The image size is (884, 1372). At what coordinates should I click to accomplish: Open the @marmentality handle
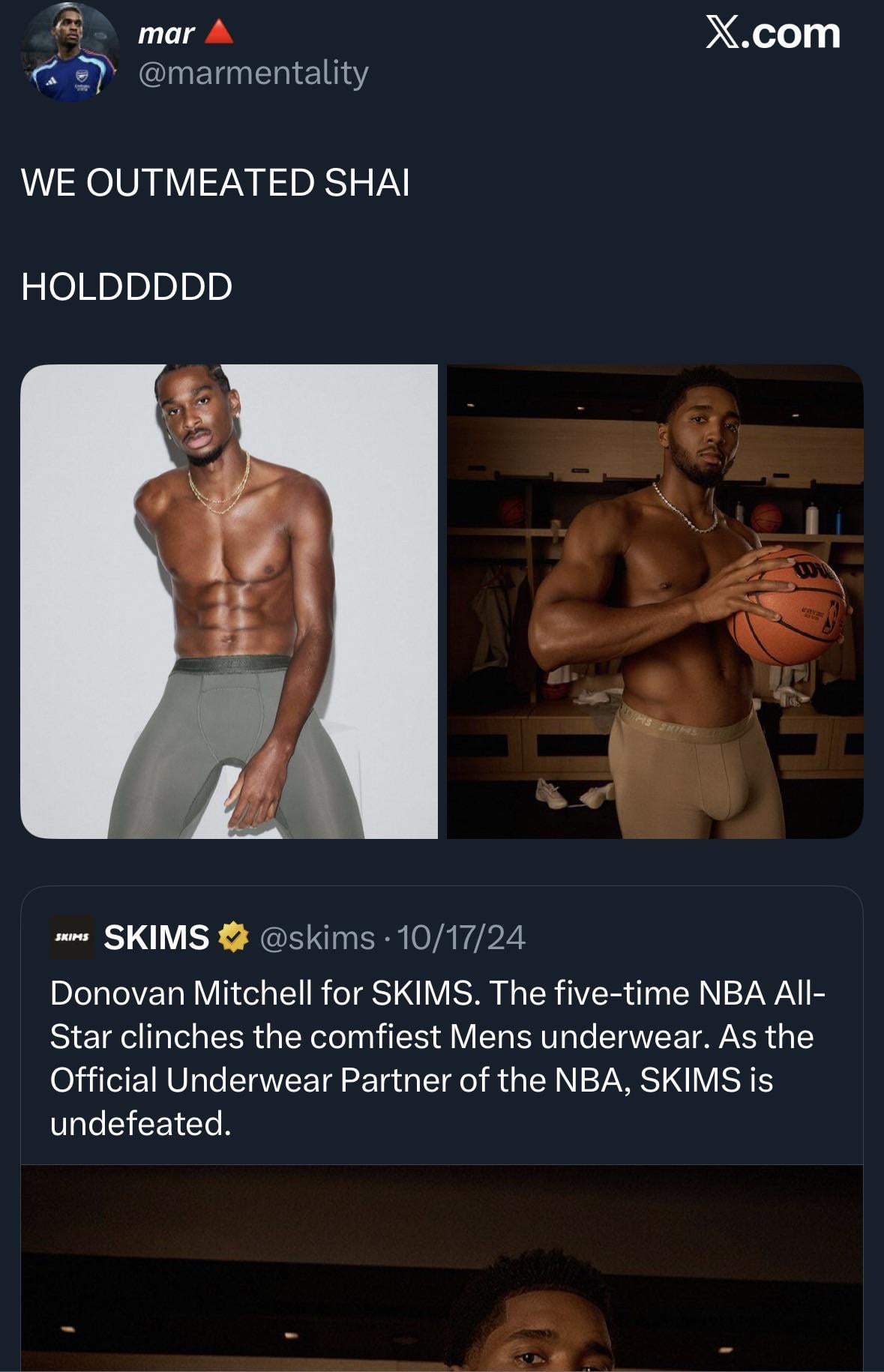[x=253, y=73]
